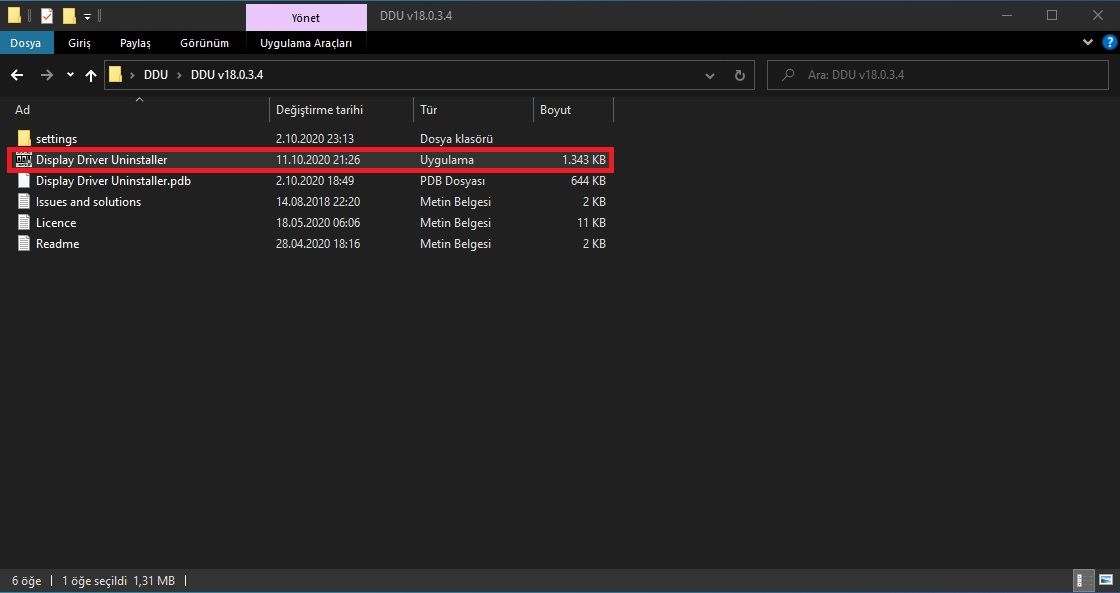The height and width of the screenshot is (593, 1120).
Task: Minimize the DDU v18.0.3.4 window
Action: [x=1006, y=15]
